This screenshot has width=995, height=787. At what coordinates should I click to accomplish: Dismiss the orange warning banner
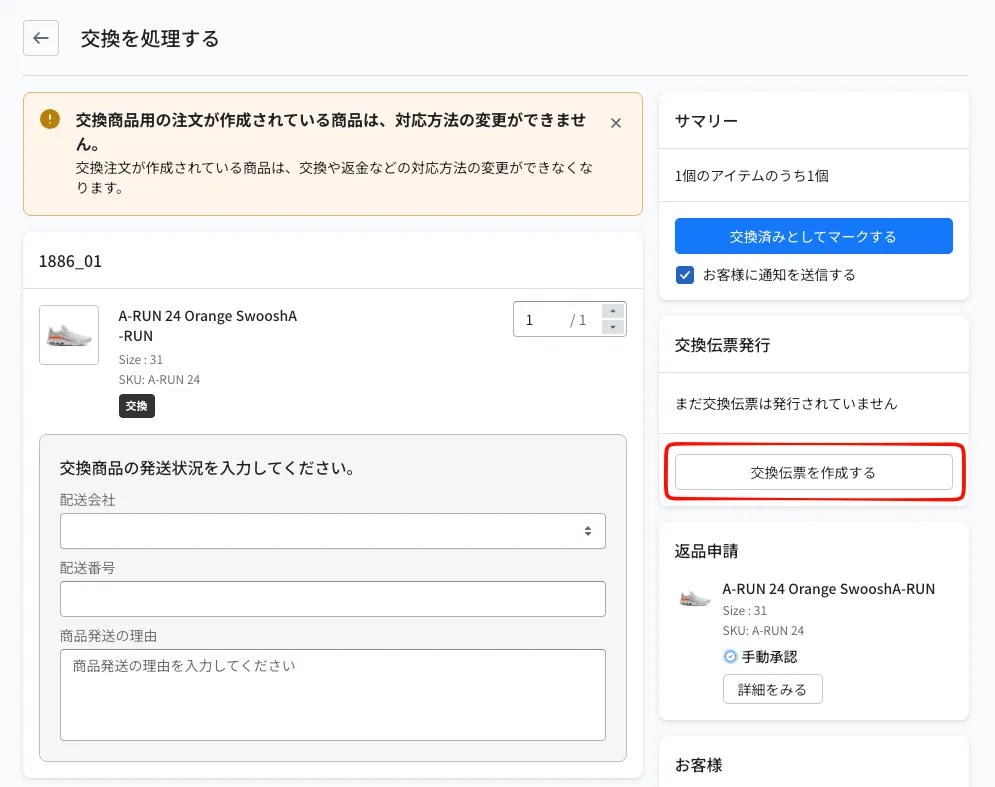[616, 123]
